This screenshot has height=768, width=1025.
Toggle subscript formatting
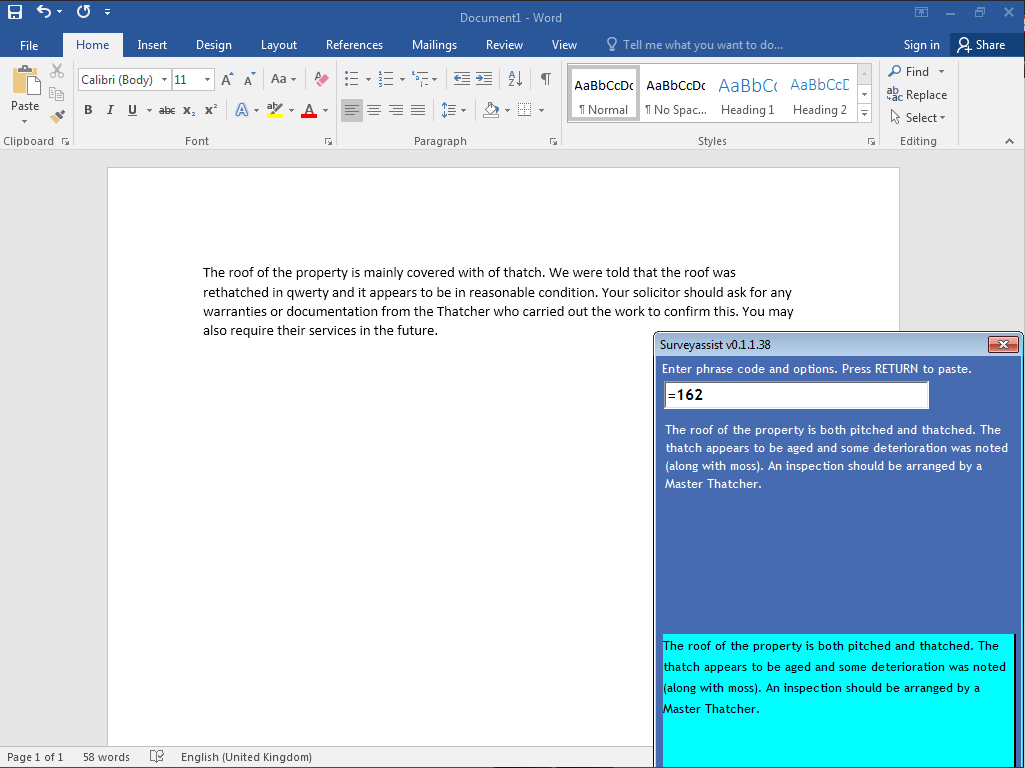point(189,110)
